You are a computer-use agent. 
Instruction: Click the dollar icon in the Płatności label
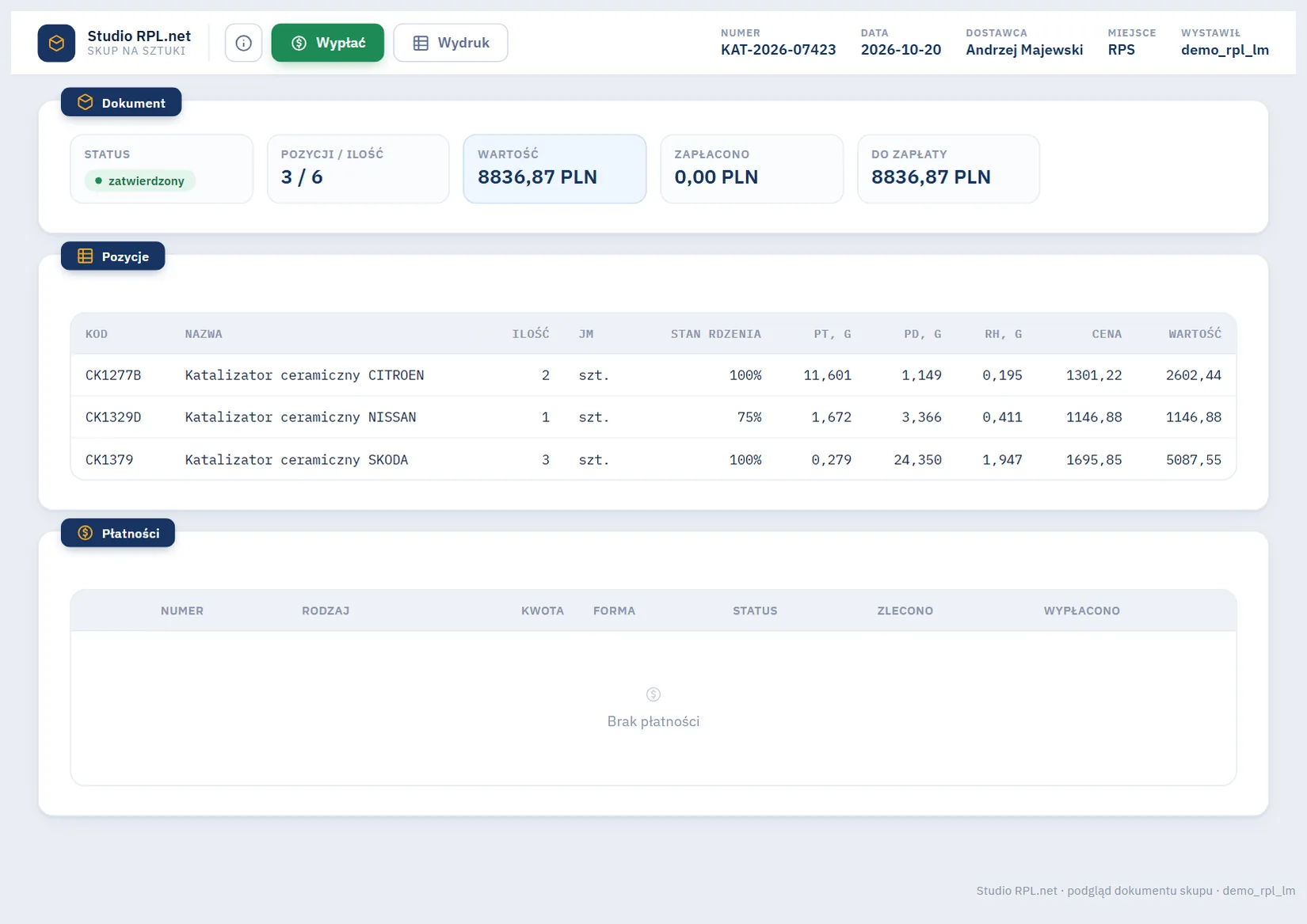click(86, 533)
